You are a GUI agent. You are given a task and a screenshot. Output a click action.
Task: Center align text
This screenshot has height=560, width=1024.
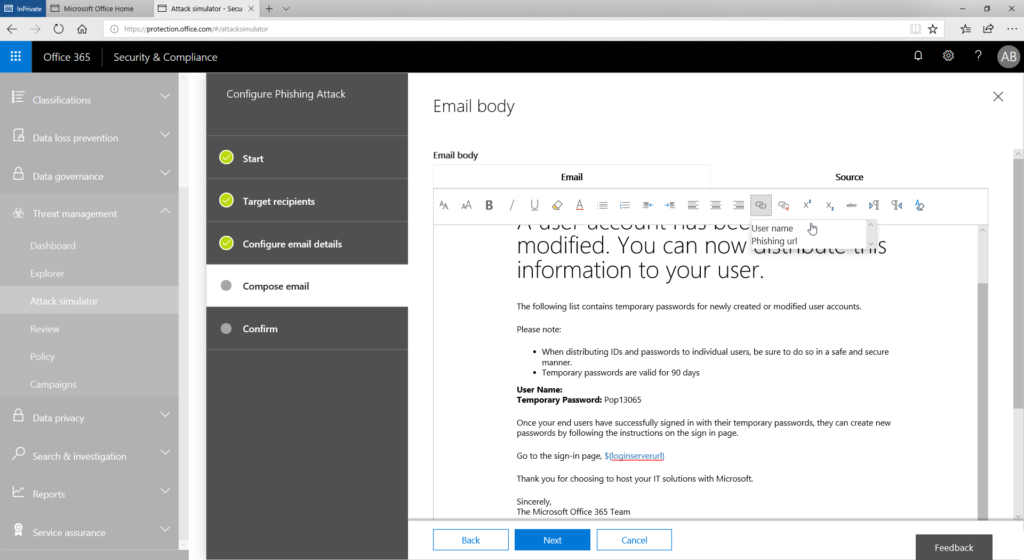click(716, 205)
